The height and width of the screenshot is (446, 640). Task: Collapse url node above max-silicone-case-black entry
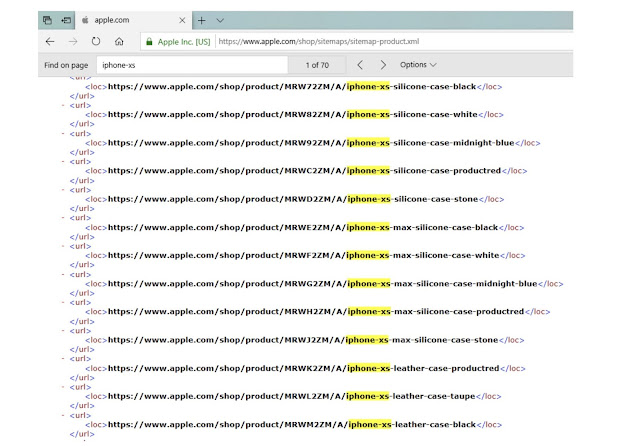[63, 218]
